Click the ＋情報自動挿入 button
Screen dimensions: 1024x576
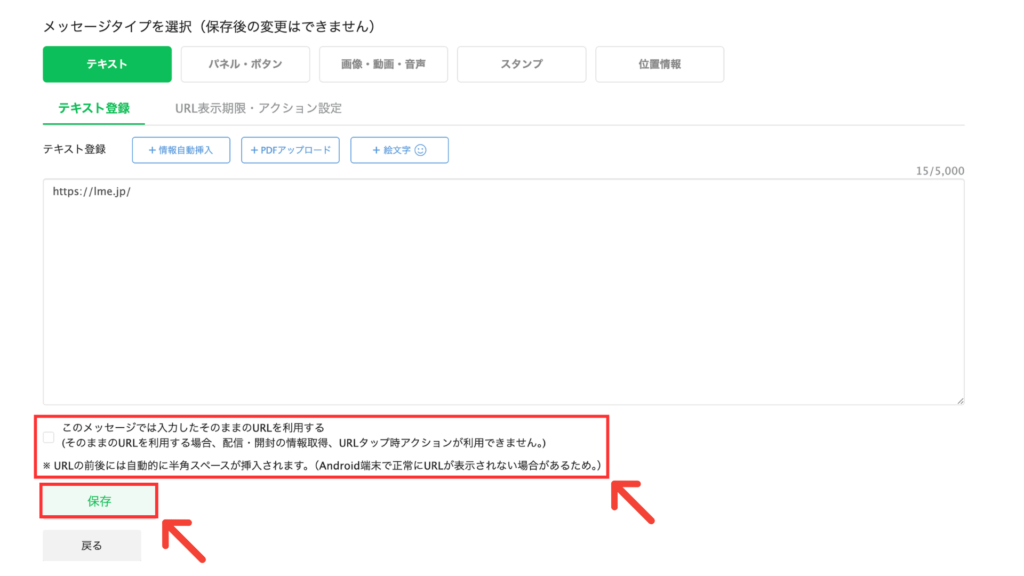[x=181, y=150]
